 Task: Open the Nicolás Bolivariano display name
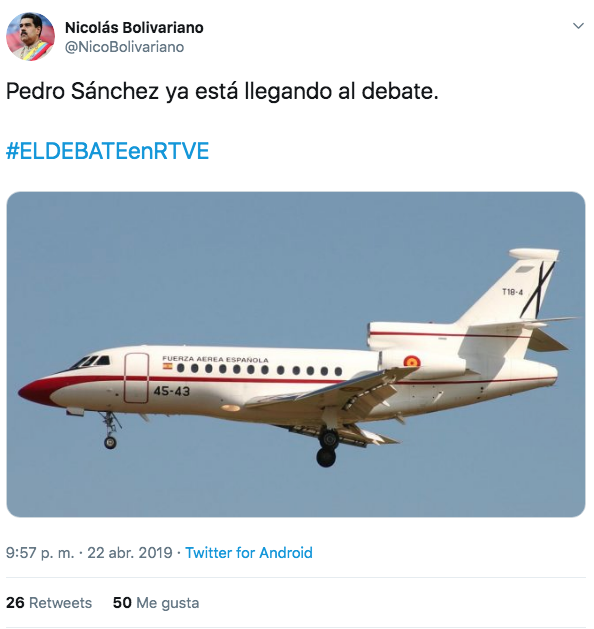click(134, 28)
